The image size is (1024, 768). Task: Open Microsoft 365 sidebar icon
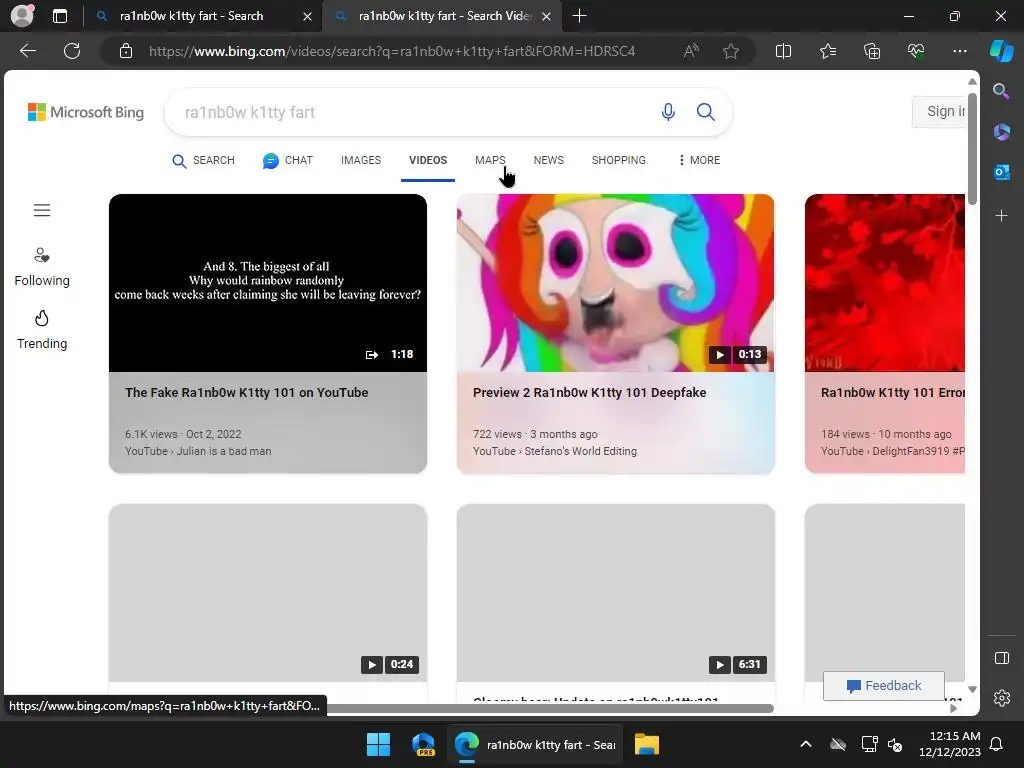pyautogui.click(x=1001, y=132)
